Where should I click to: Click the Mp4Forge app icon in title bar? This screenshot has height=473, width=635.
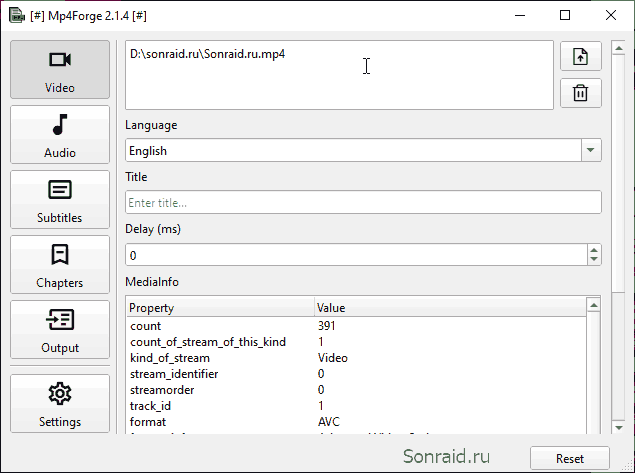click(x=17, y=16)
